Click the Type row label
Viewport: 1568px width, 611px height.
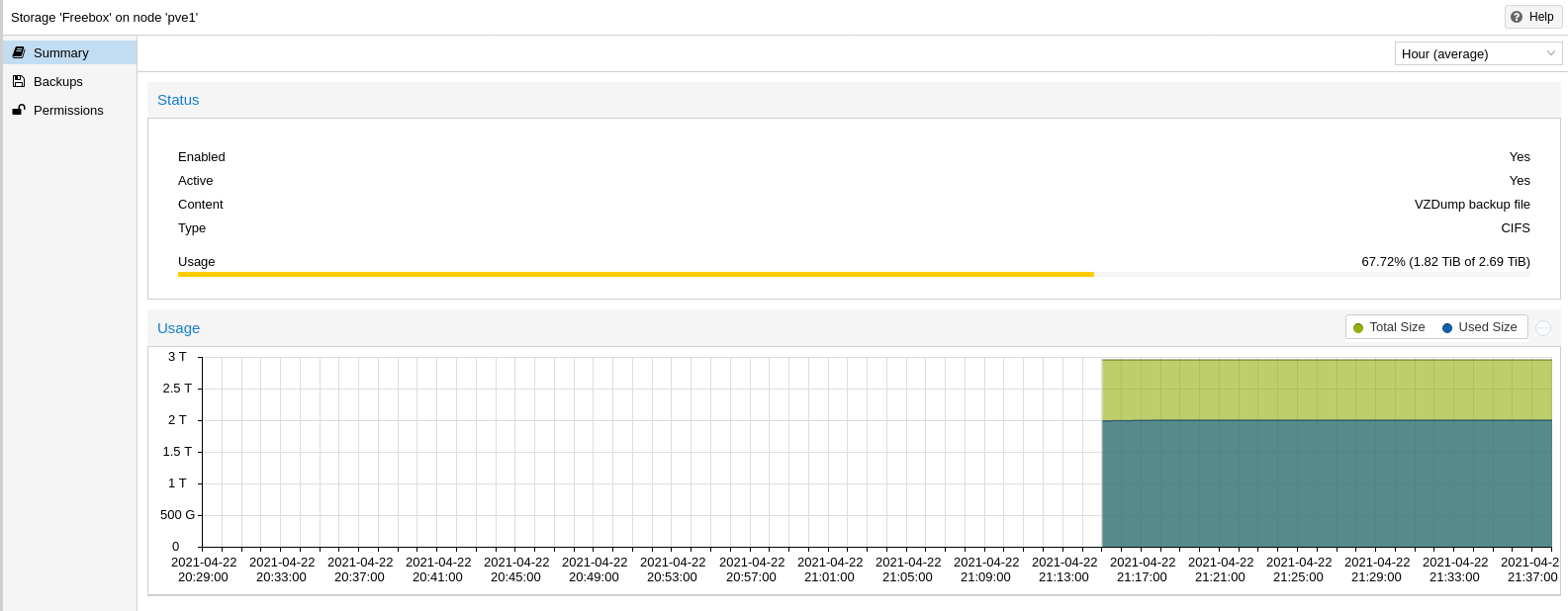(x=192, y=227)
